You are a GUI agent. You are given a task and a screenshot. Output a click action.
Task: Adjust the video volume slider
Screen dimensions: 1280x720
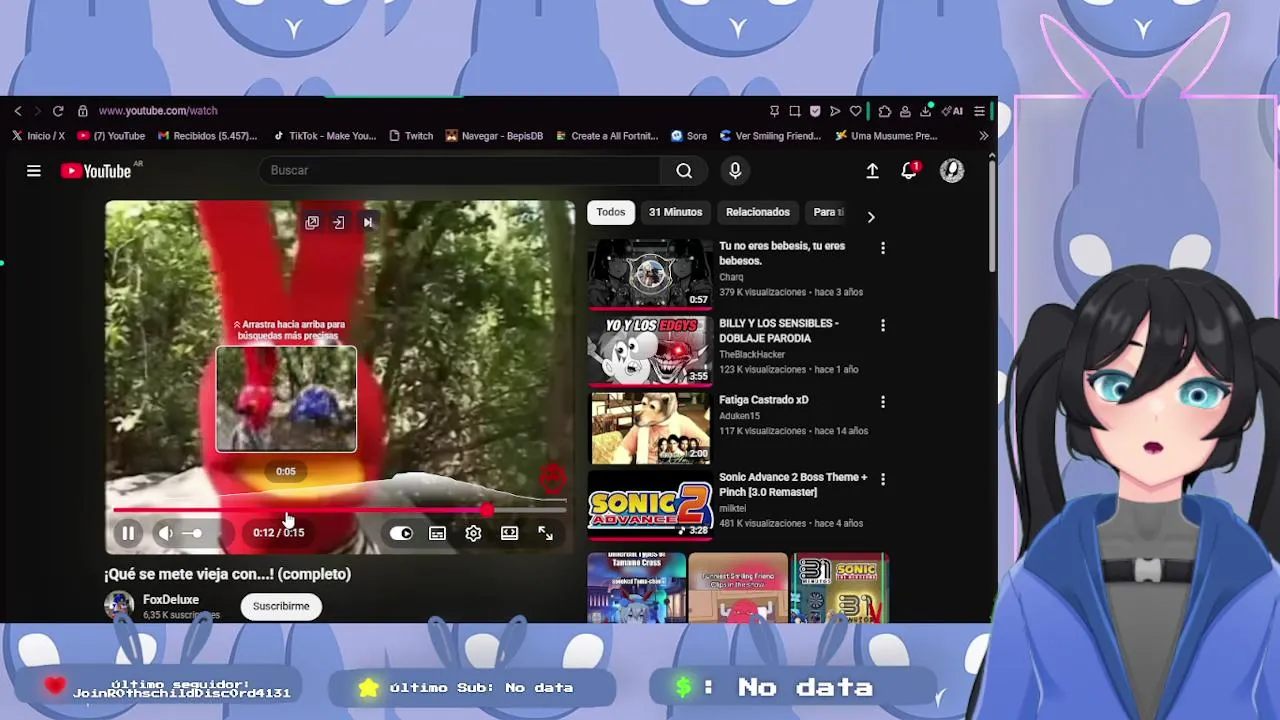(193, 534)
